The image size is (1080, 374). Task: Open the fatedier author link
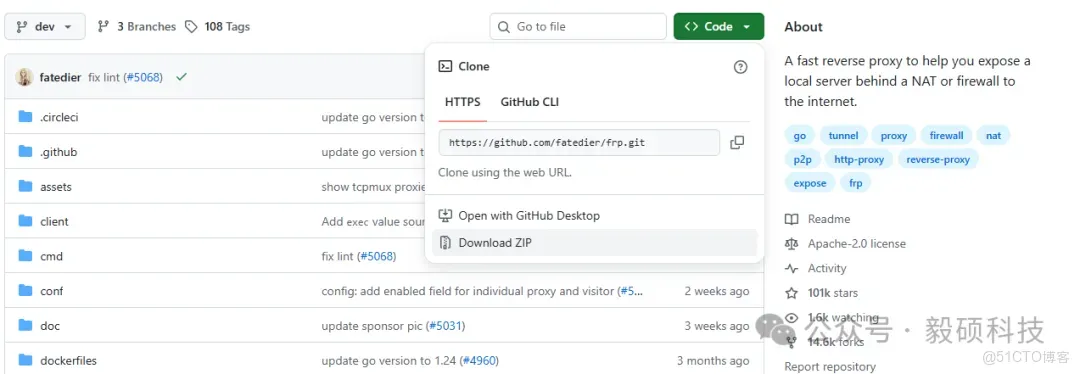61,77
